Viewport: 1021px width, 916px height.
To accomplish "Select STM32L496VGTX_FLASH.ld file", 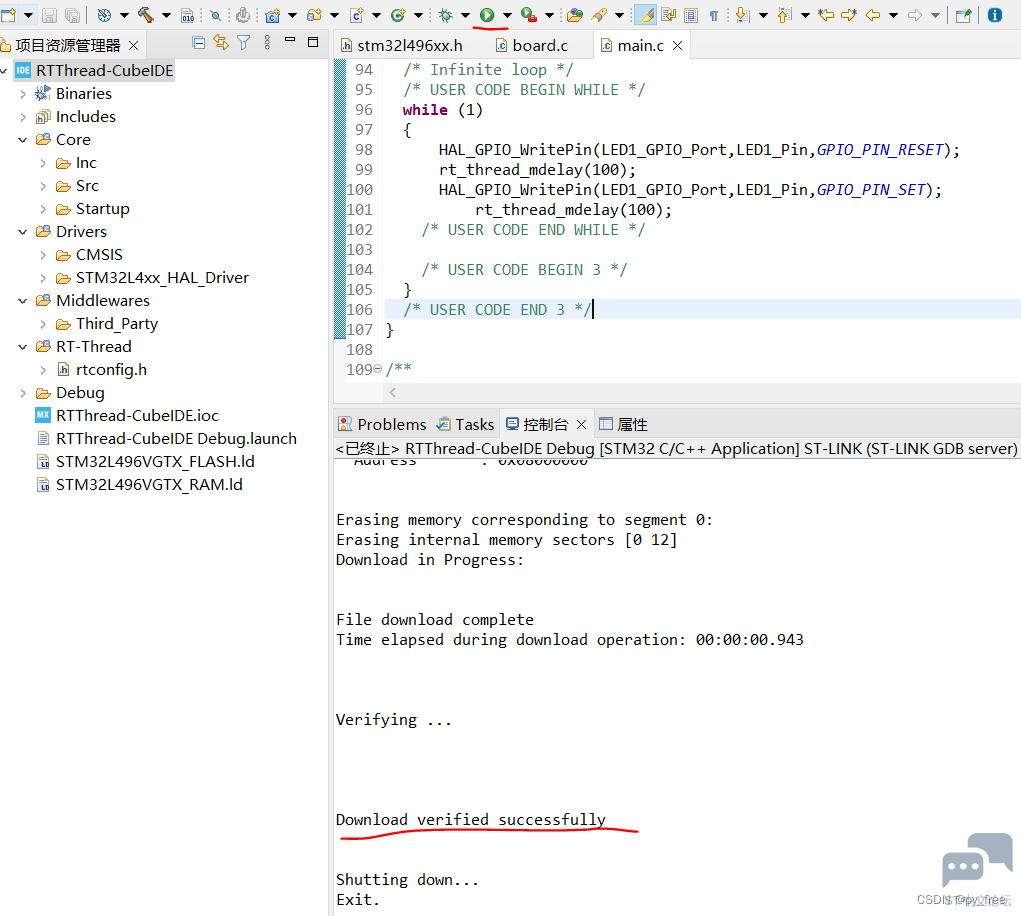I will coord(155,462).
